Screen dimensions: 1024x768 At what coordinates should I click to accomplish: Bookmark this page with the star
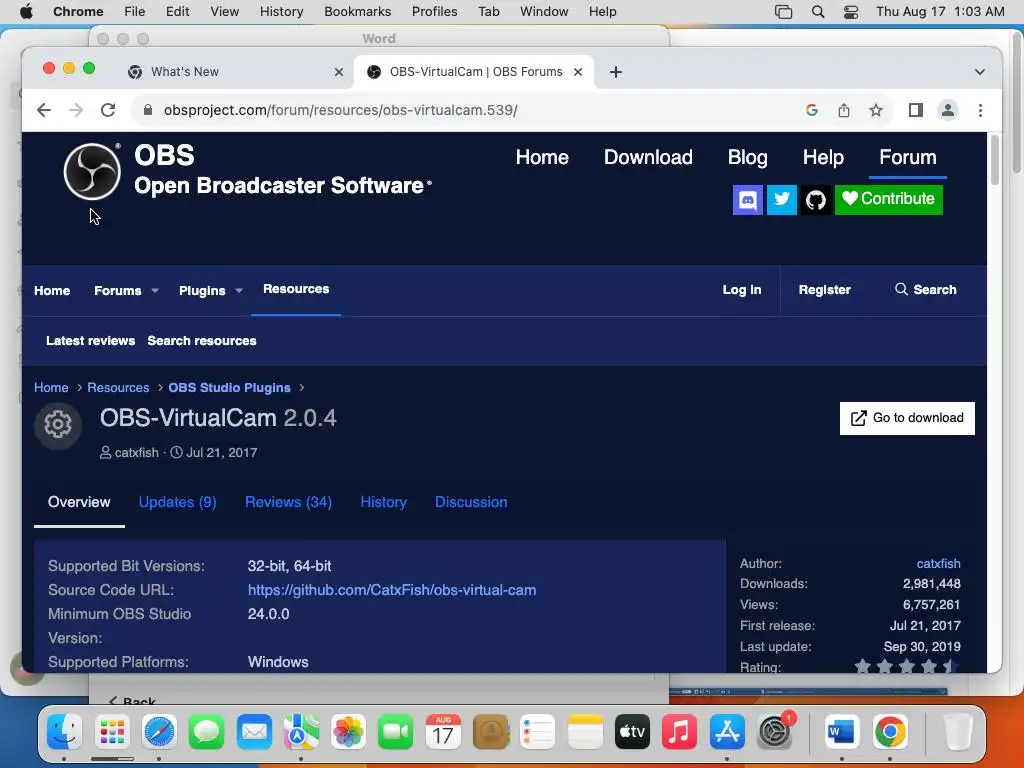[x=876, y=110]
